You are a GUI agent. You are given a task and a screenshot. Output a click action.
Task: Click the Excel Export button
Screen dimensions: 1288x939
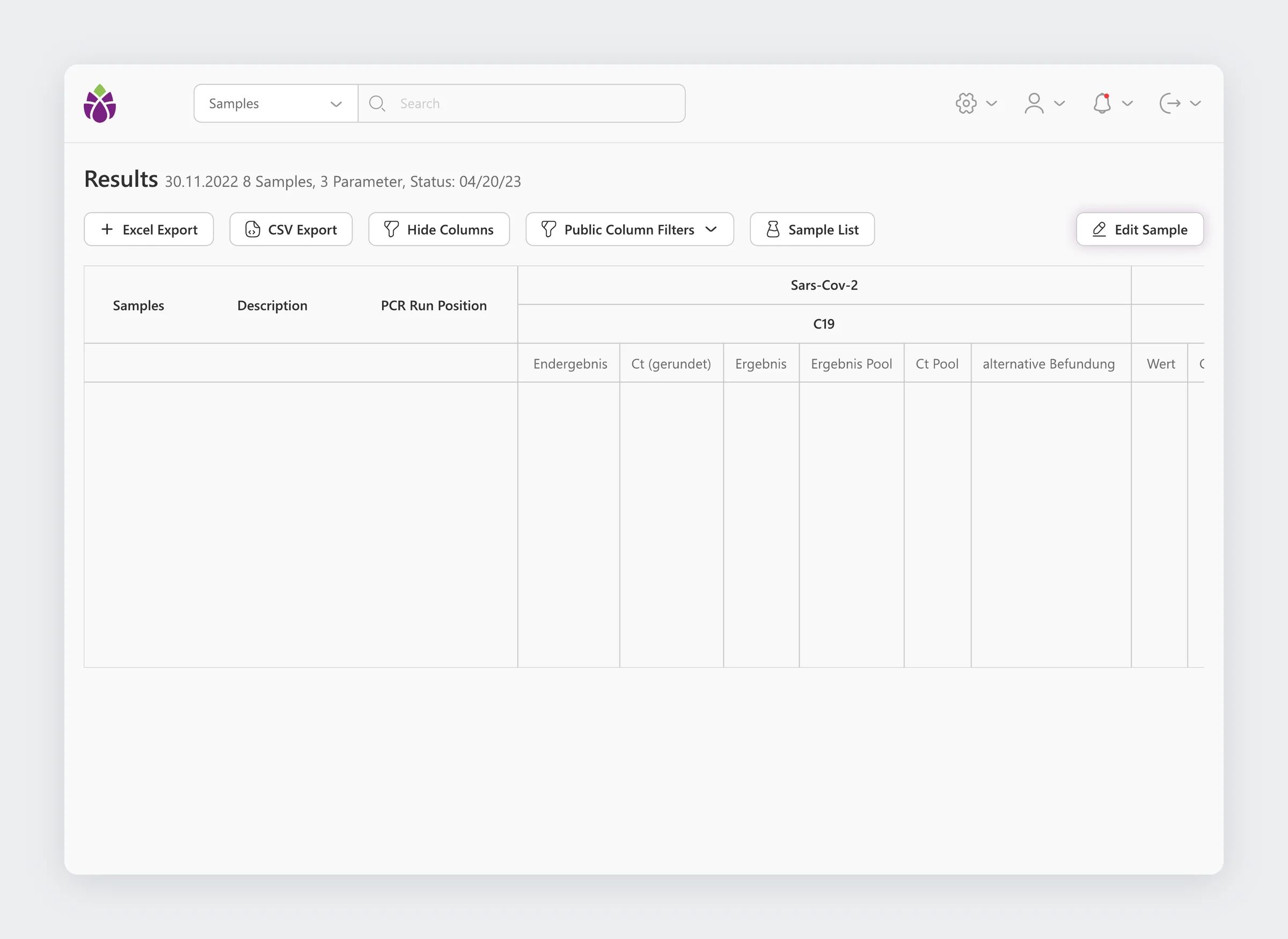click(149, 230)
